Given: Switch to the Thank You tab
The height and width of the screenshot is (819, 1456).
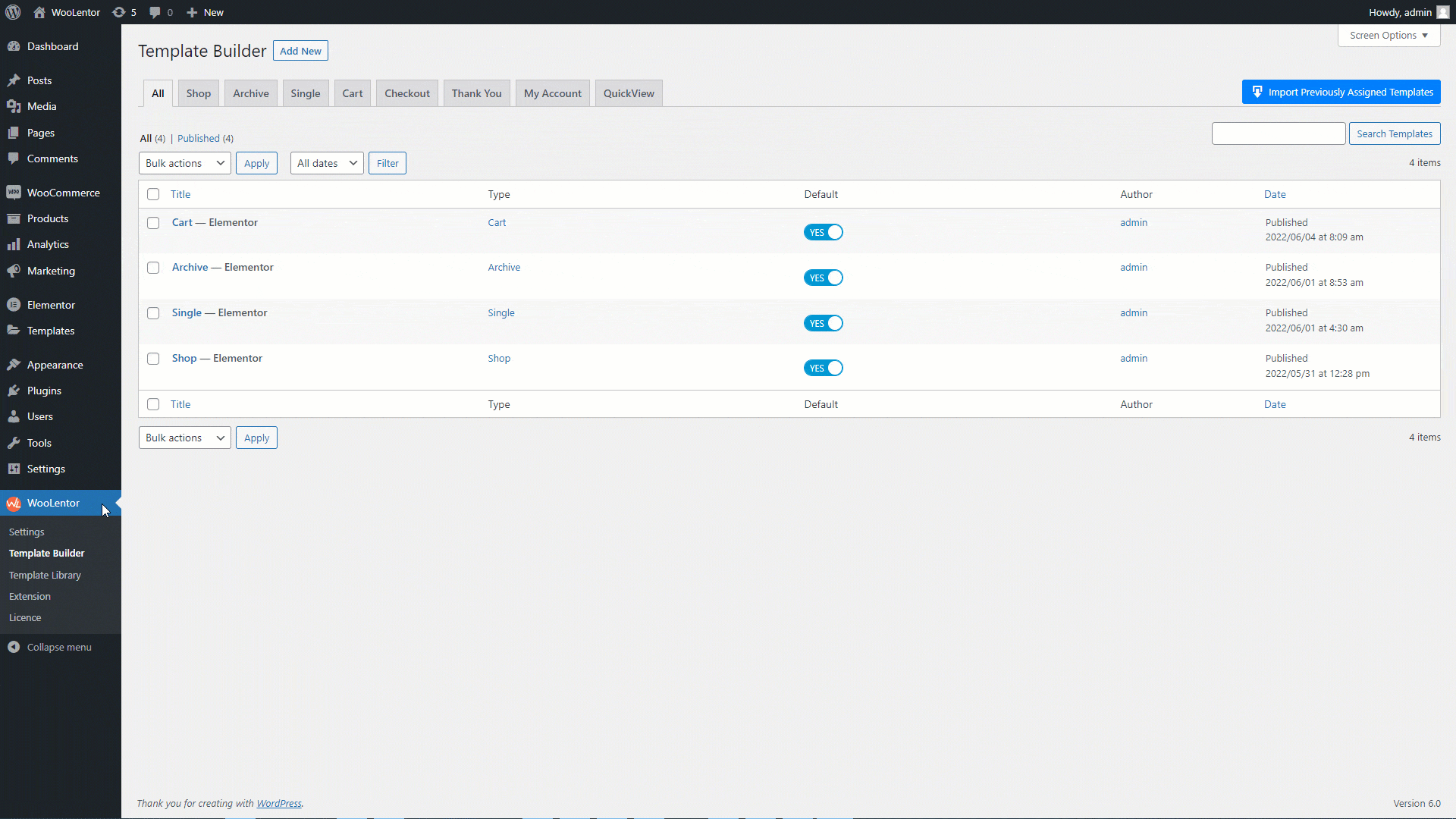Looking at the screenshot, I should 477,93.
